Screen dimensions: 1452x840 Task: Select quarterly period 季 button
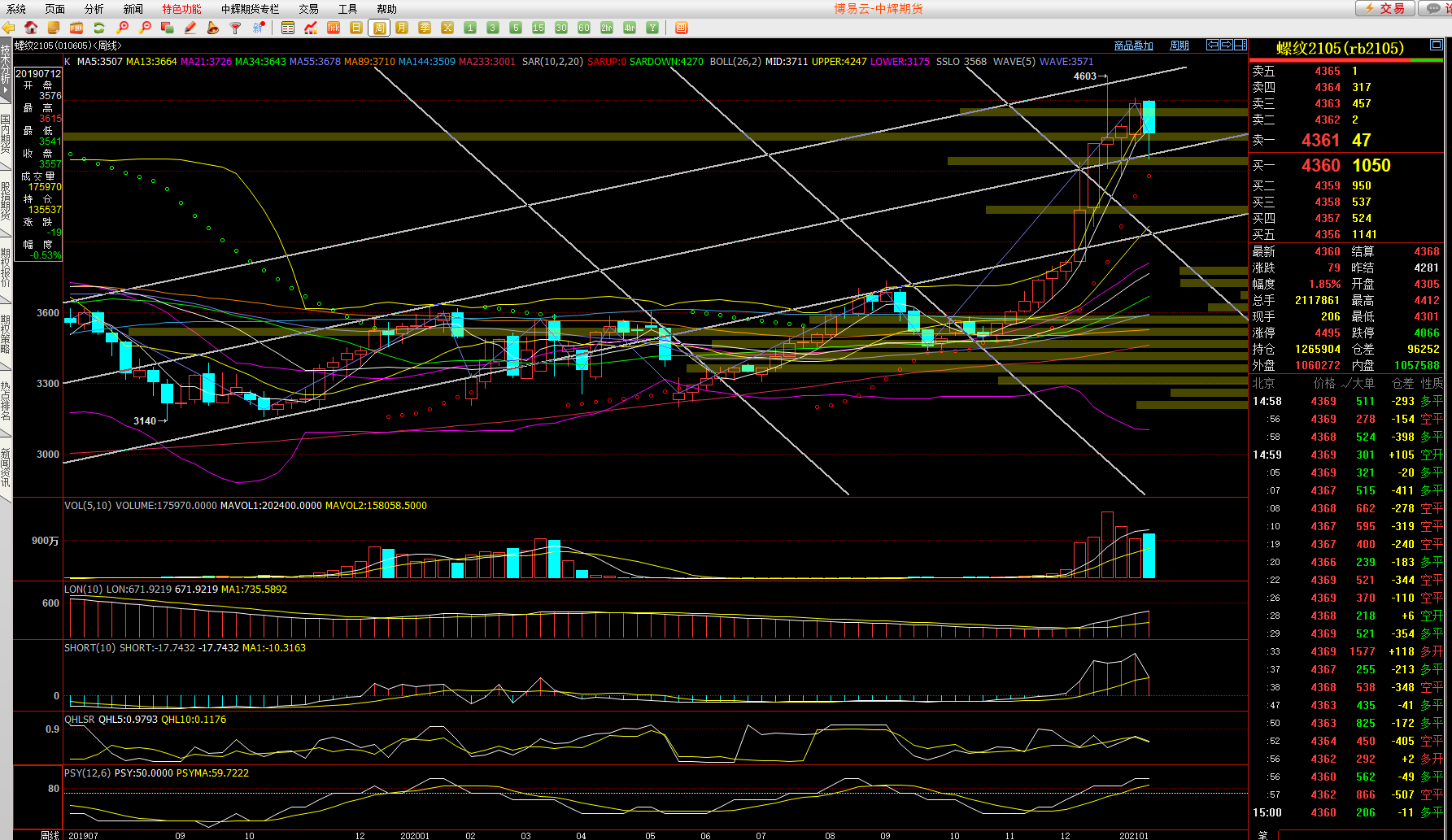coord(425,28)
